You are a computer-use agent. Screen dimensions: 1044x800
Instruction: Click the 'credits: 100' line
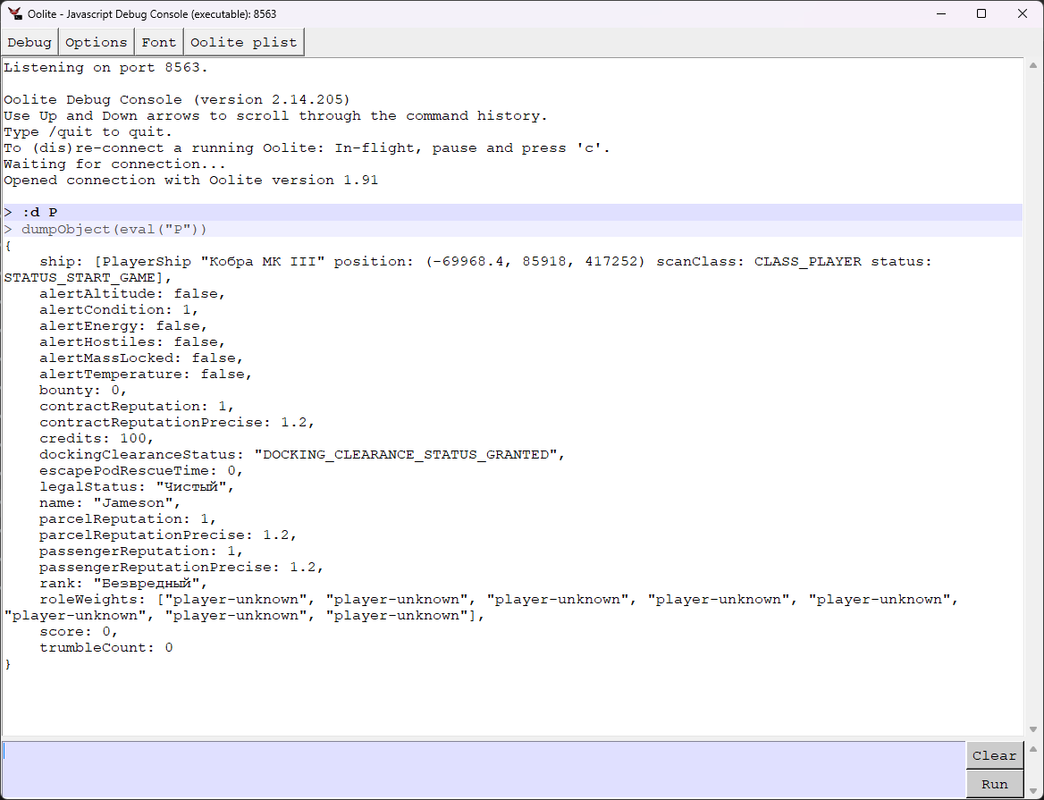[97, 439]
